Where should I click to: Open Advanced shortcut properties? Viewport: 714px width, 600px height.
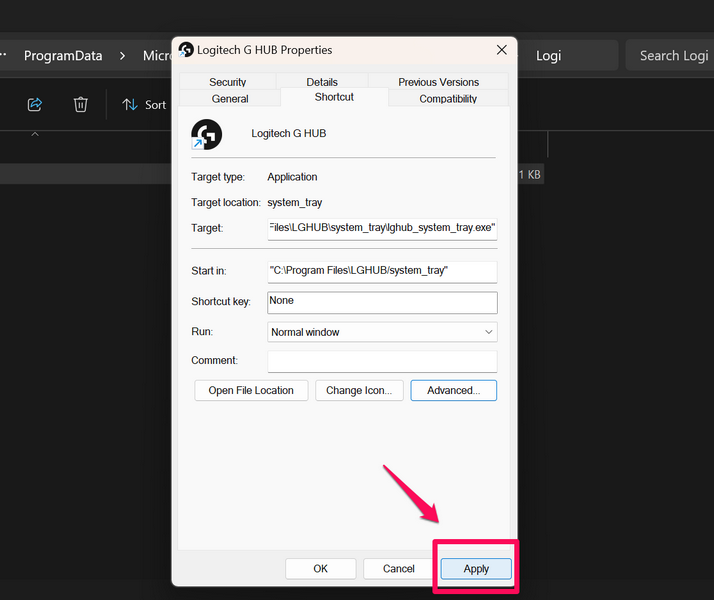pyautogui.click(x=453, y=390)
